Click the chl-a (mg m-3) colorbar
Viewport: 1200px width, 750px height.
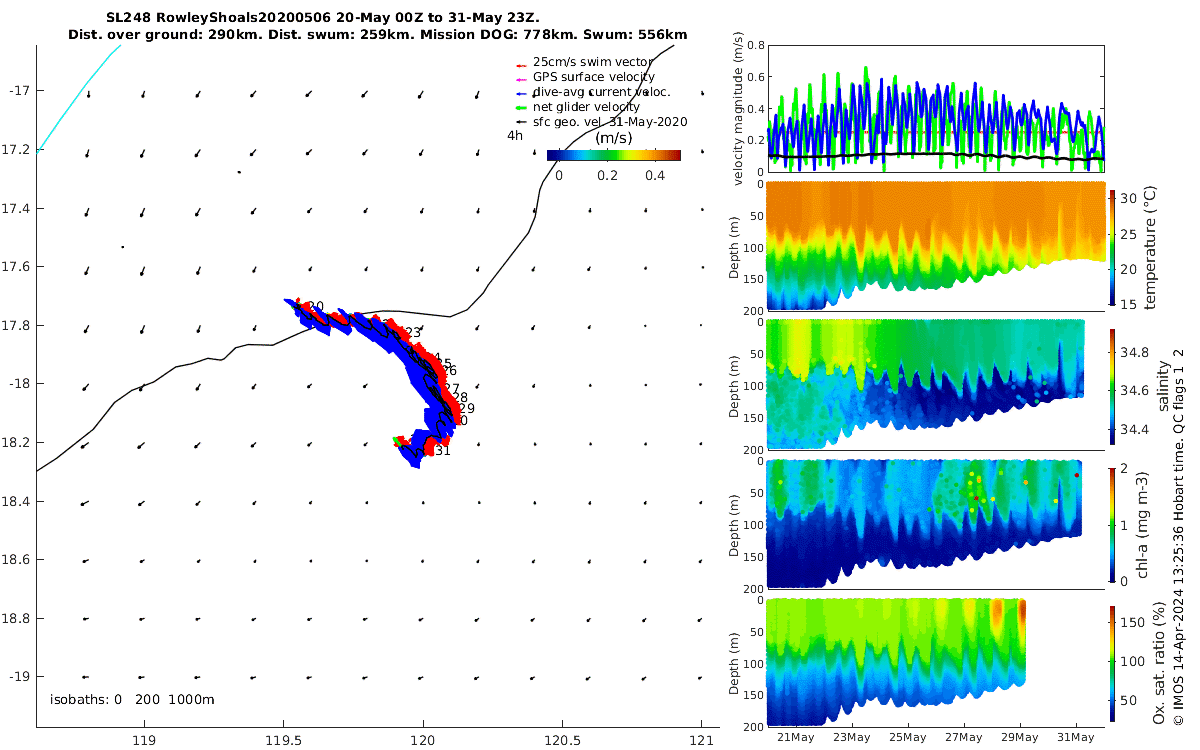(x=1115, y=524)
